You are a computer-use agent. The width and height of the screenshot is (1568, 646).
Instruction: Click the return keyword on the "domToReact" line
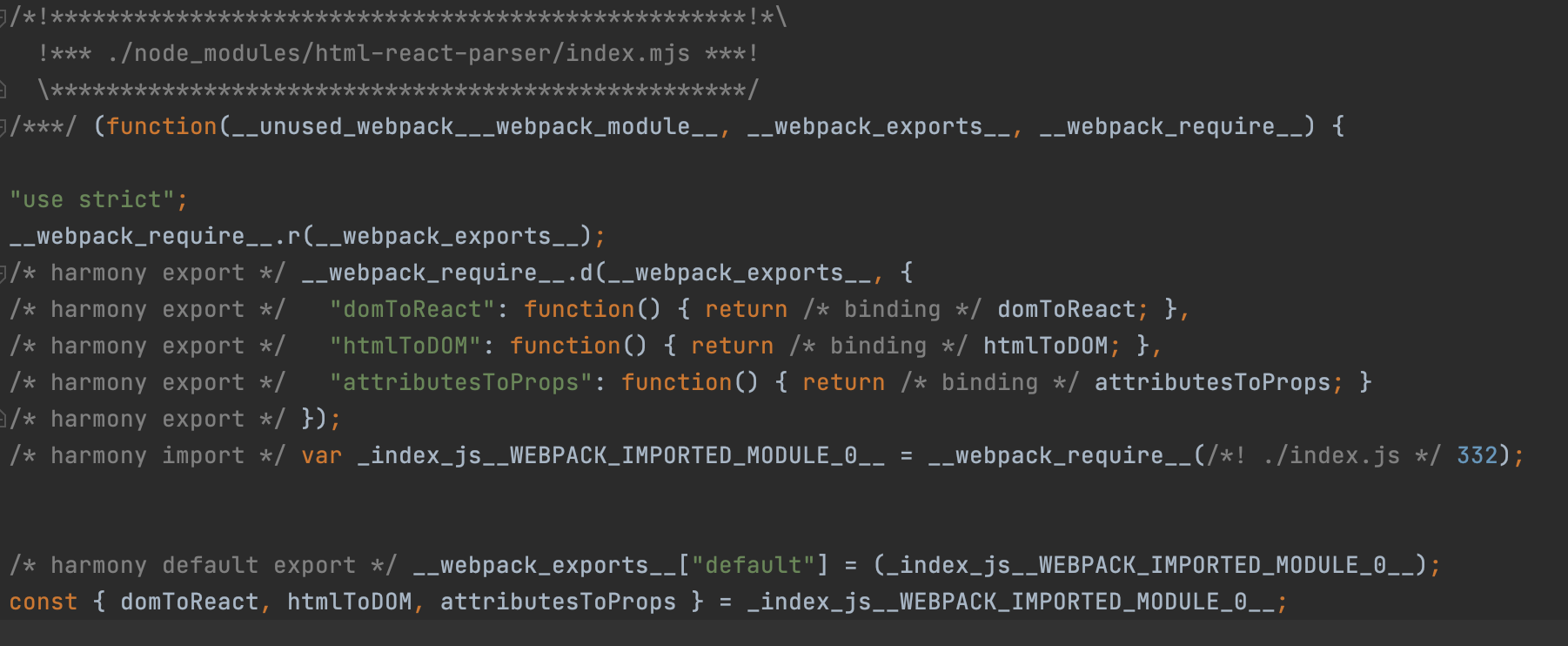tap(747, 309)
